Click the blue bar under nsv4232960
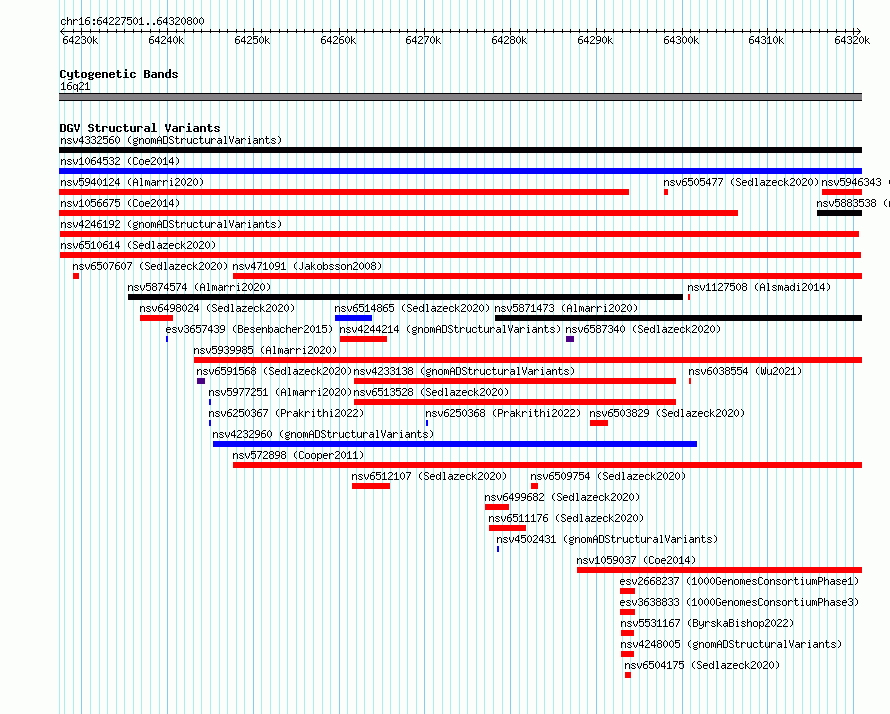 coord(455,444)
